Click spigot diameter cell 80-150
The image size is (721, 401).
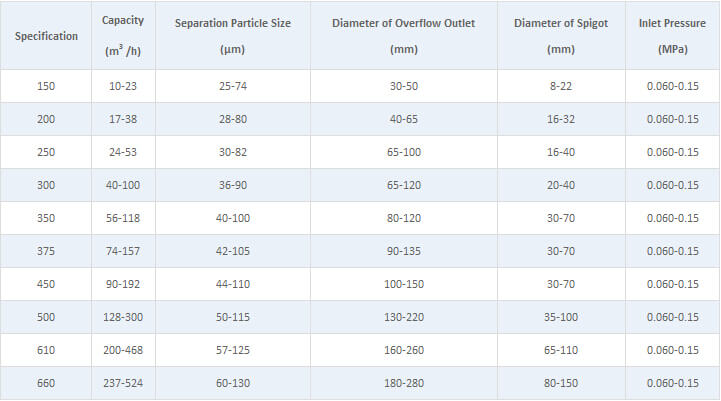(x=560, y=383)
